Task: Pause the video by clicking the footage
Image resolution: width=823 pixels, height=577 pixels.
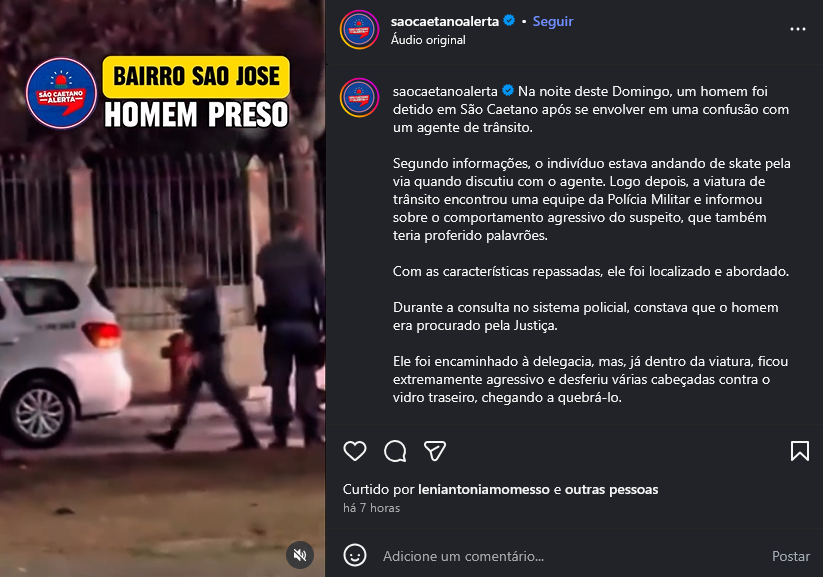Action: tap(162, 326)
